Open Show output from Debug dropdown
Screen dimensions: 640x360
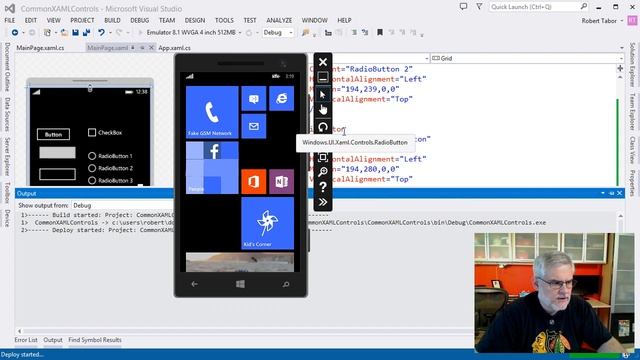coord(122,205)
